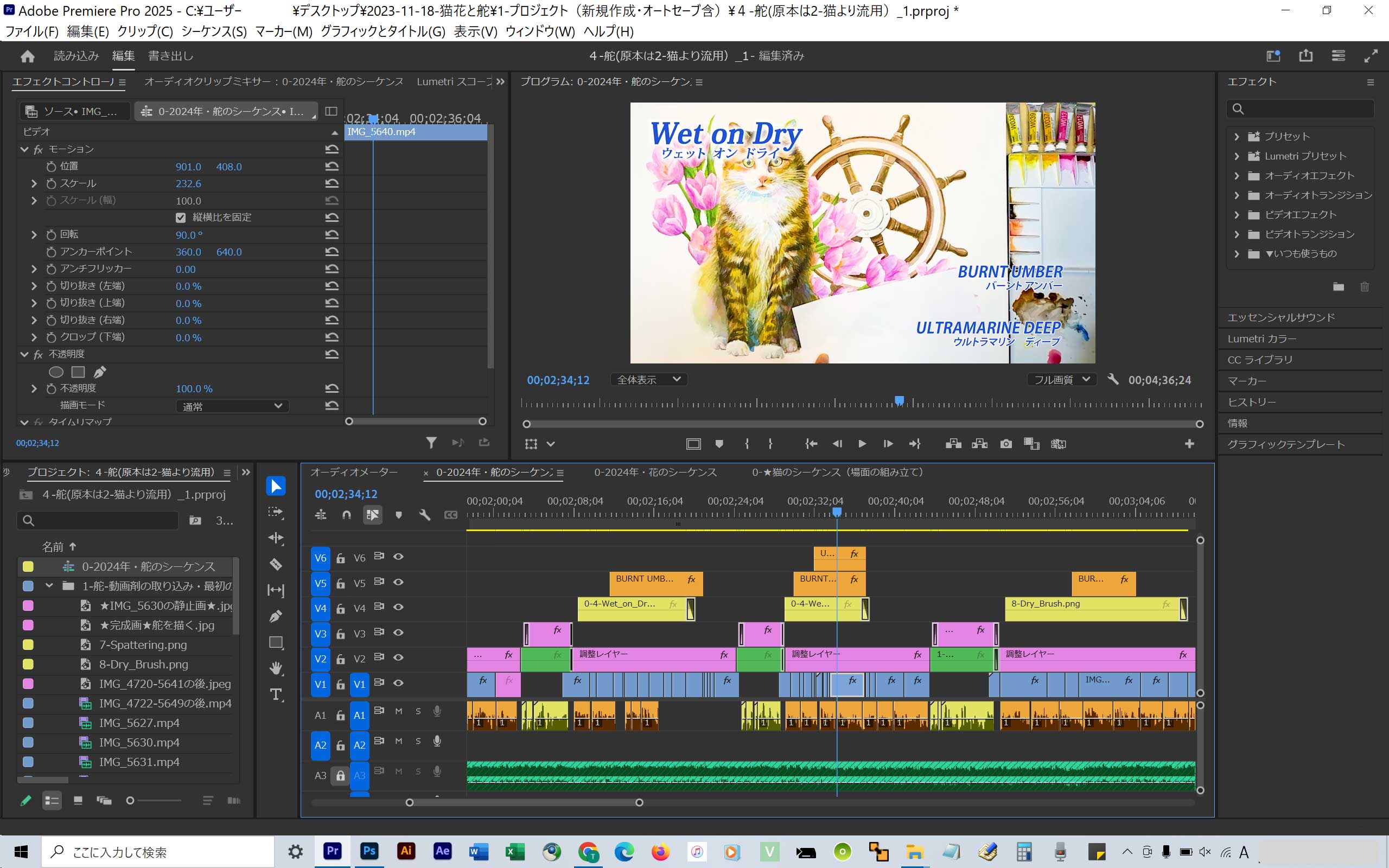Click the Lift button
This screenshot has width=1389, height=868.
pyautogui.click(x=953, y=444)
